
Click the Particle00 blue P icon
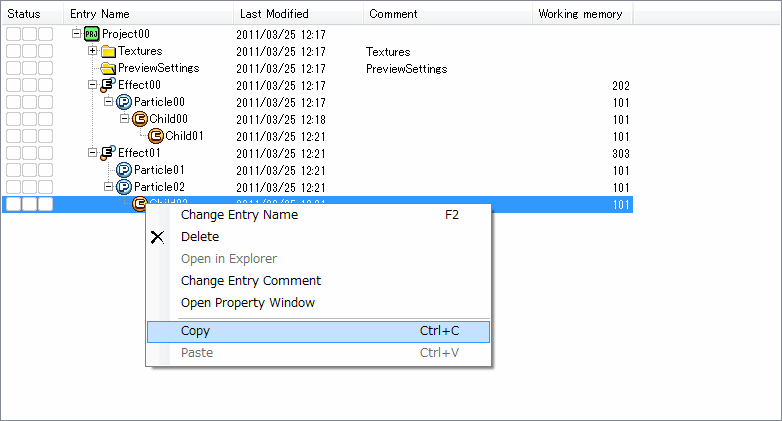pyautogui.click(x=124, y=102)
